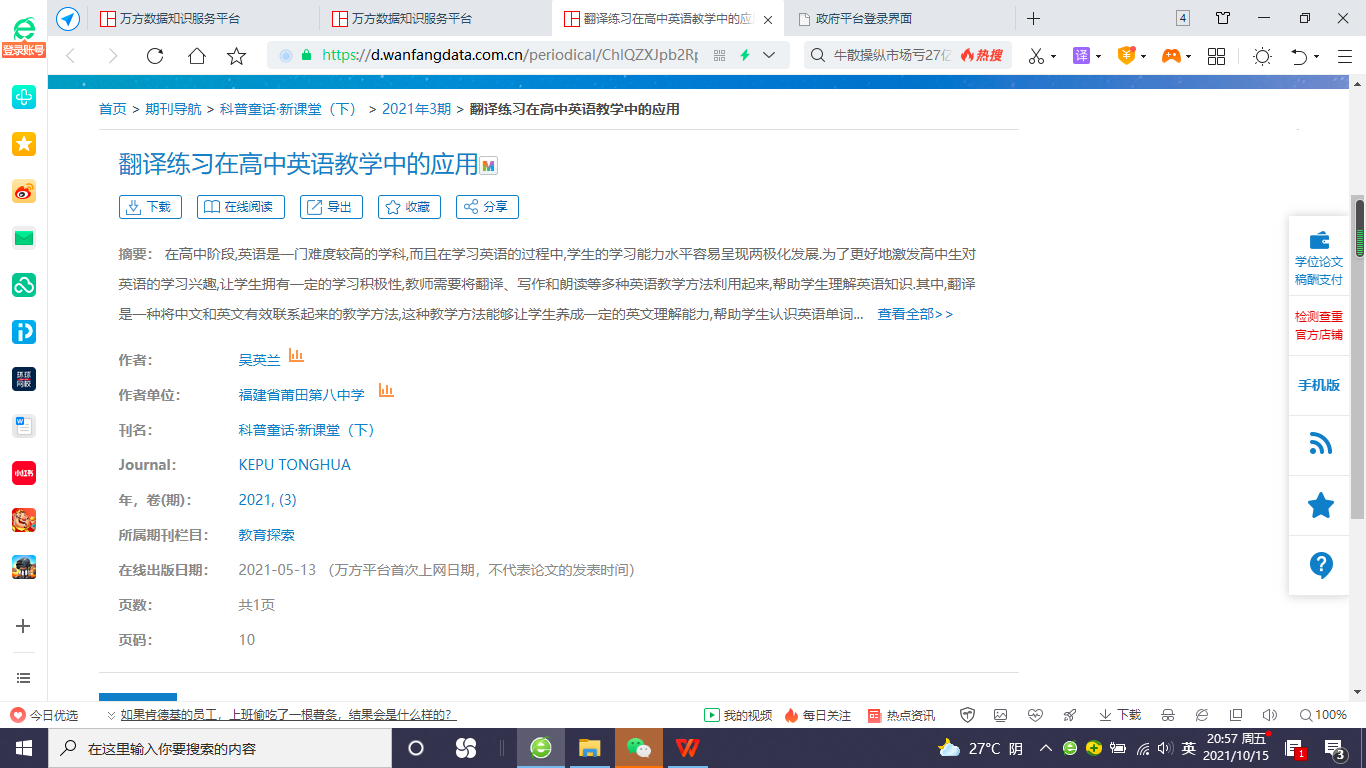The width and height of the screenshot is (1366, 768).
Task: Reload the page with refresh icon
Action: pos(155,56)
